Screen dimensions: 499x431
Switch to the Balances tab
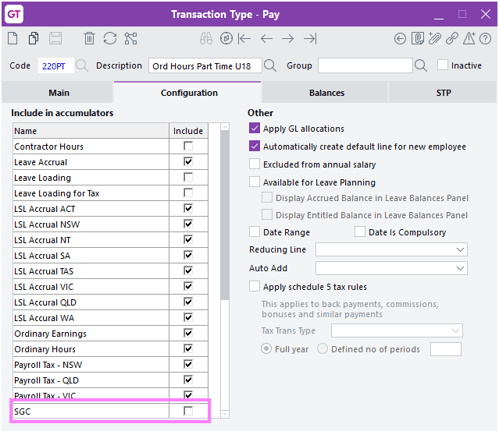coord(326,93)
